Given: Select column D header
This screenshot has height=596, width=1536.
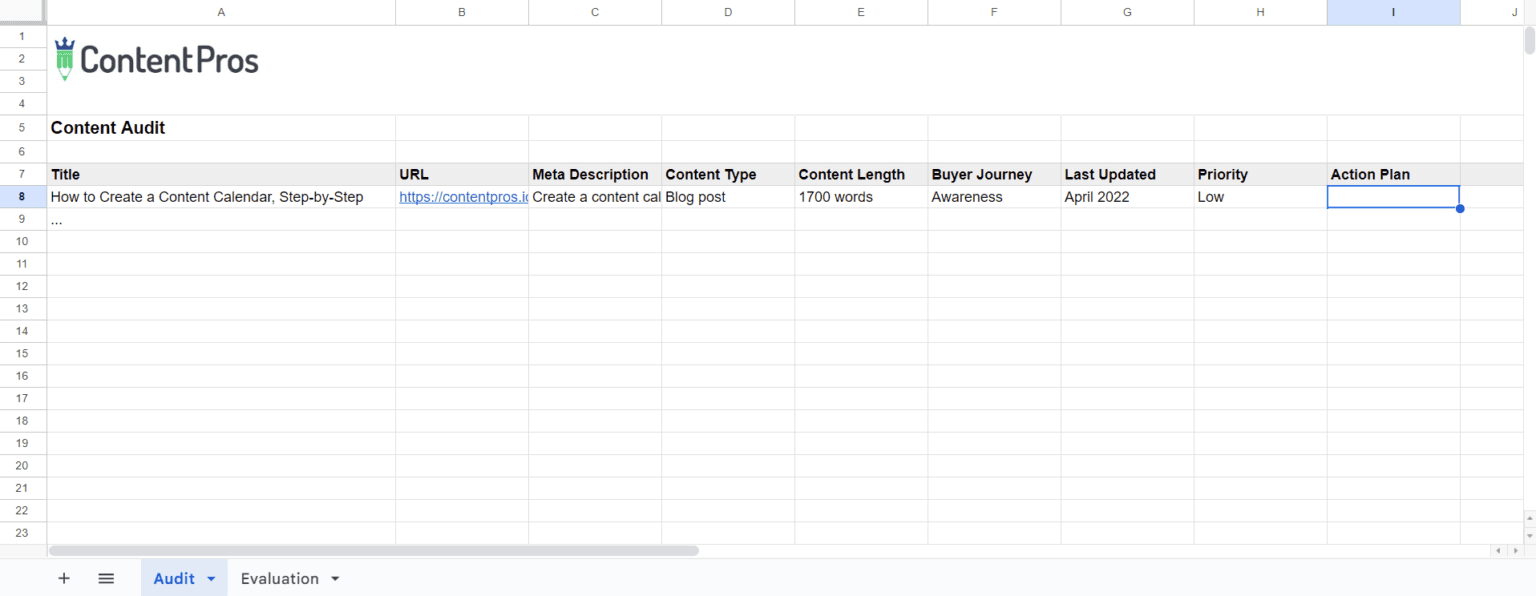Looking at the screenshot, I should click(x=728, y=12).
